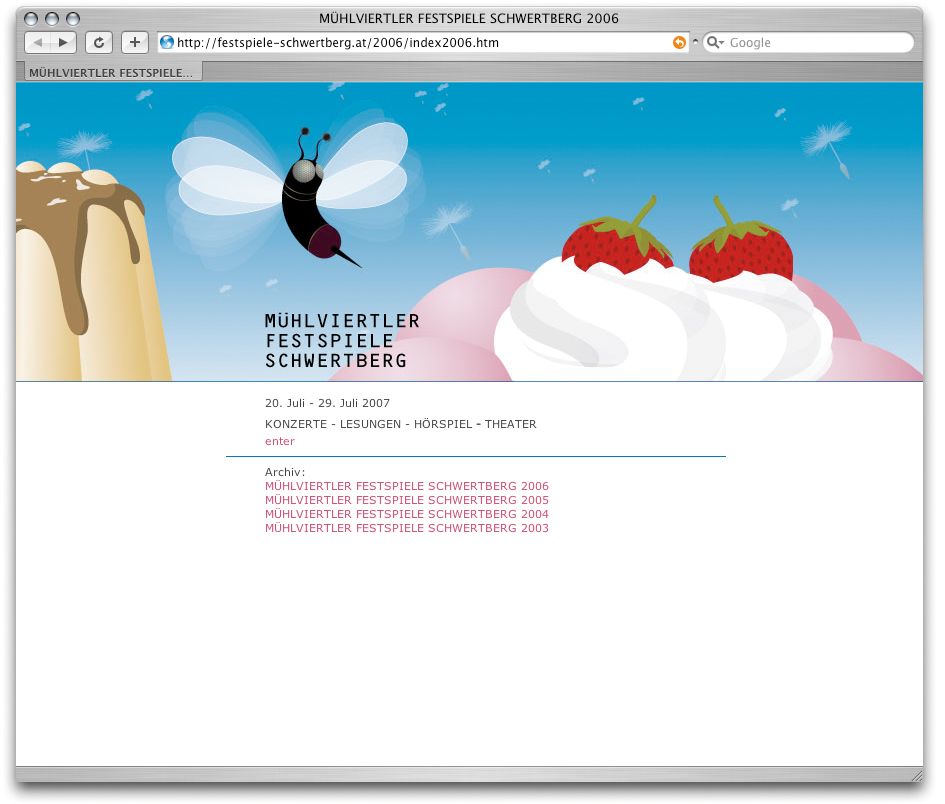The width and height of the screenshot is (945, 804).
Task: Zoom the window with the third title bar button
Action: coord(73,19)
